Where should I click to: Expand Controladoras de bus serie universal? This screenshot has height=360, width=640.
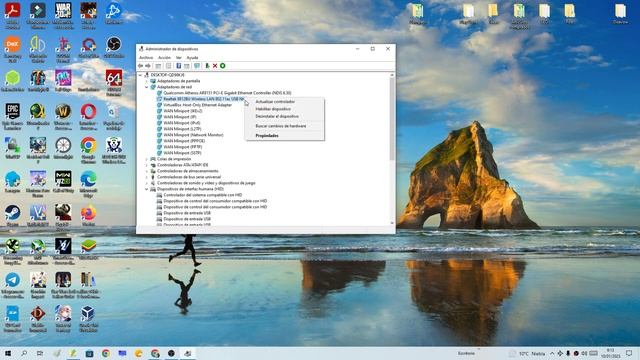(147, 177)
